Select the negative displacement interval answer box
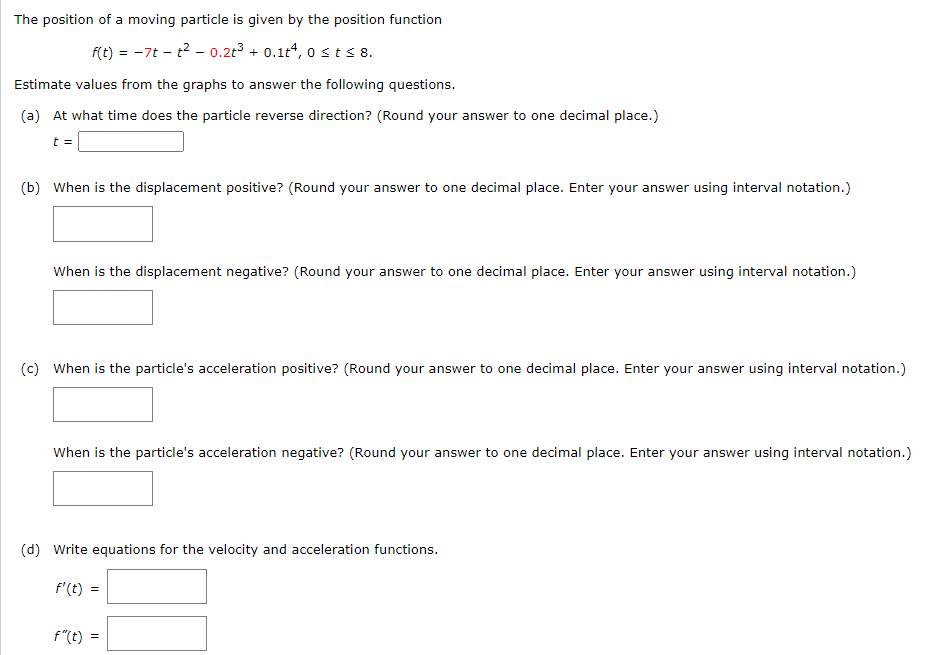The image size is (932, 655). [x=102, y=308]
